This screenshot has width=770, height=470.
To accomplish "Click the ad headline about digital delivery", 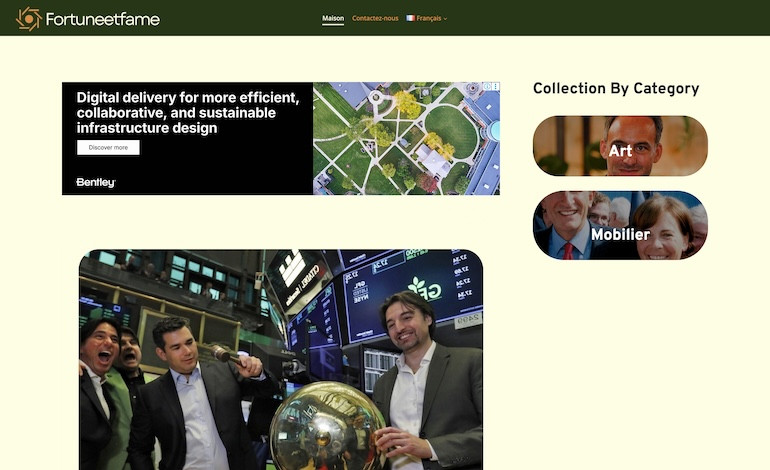I will point(188,113).
